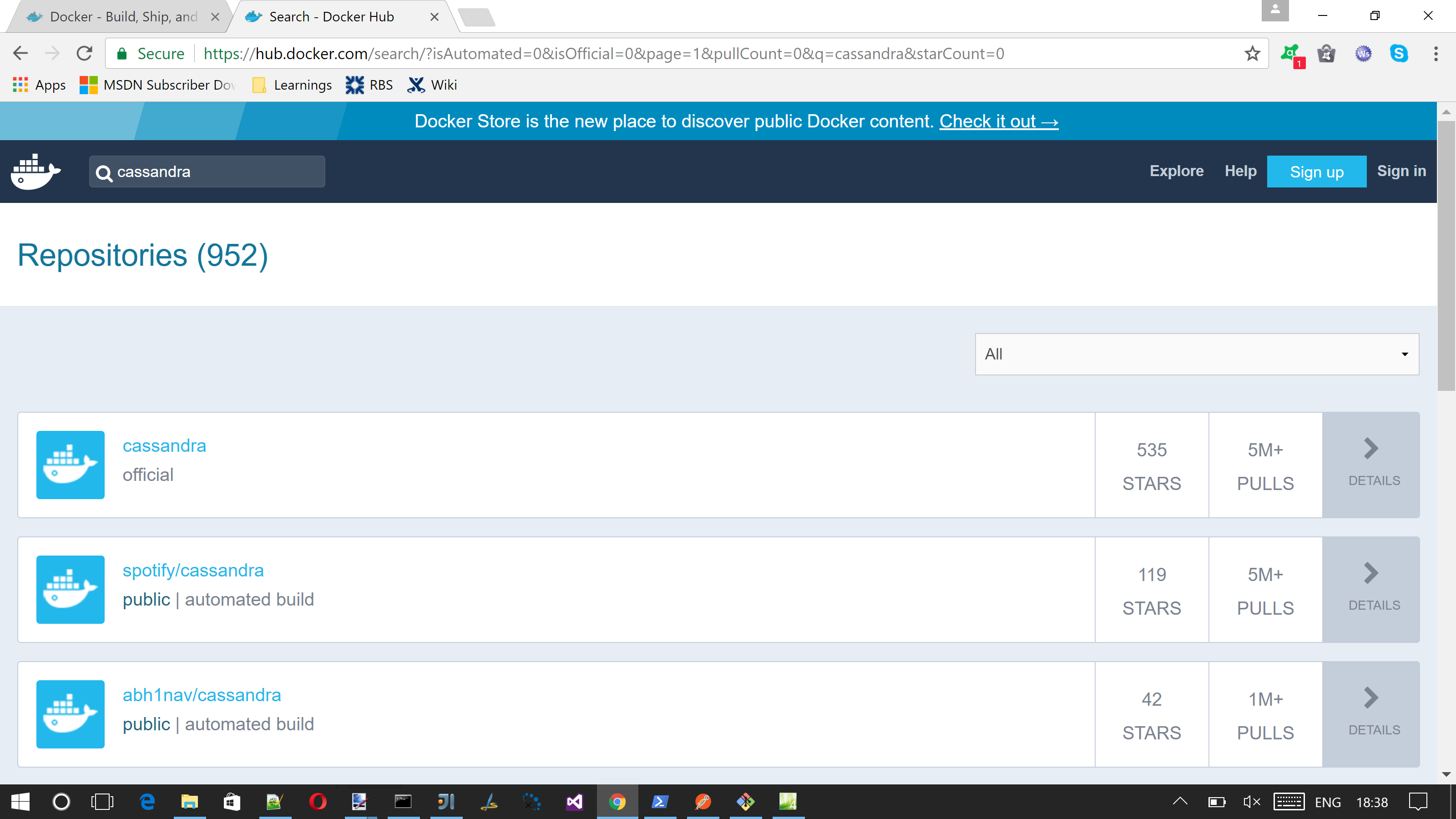The image size is (1456, 819).
Task: Open the spotify/cassandra repository whale icon
Action: pos(70,590)
